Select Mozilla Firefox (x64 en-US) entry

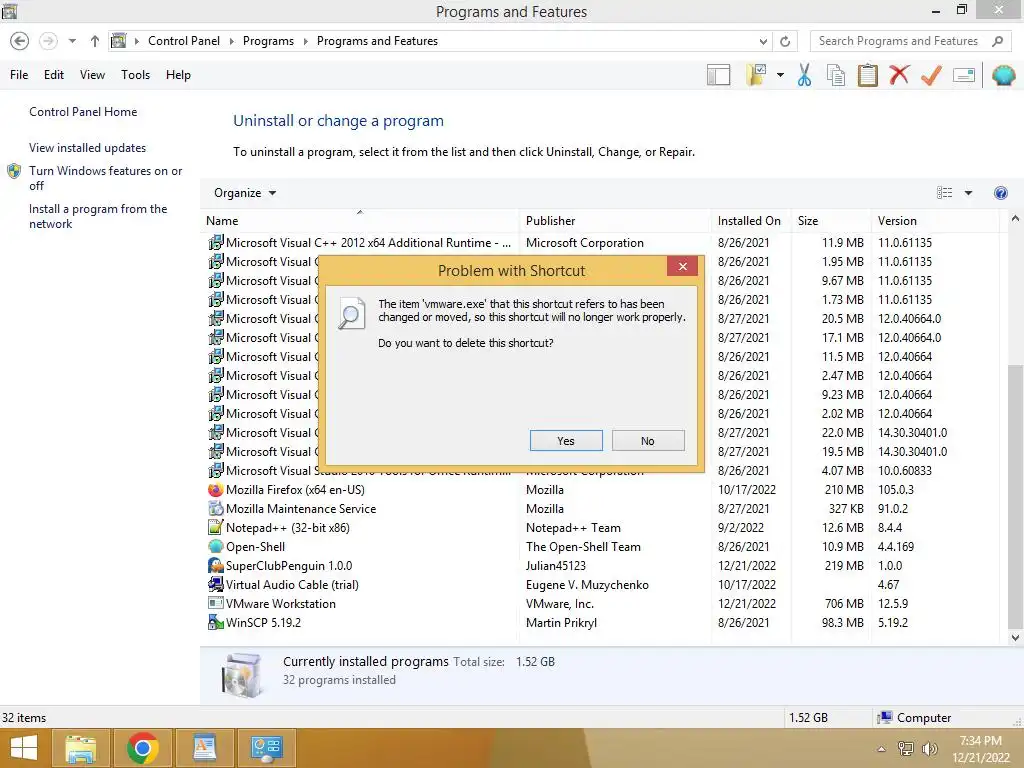pyautogui.click(x=600, y=490)
